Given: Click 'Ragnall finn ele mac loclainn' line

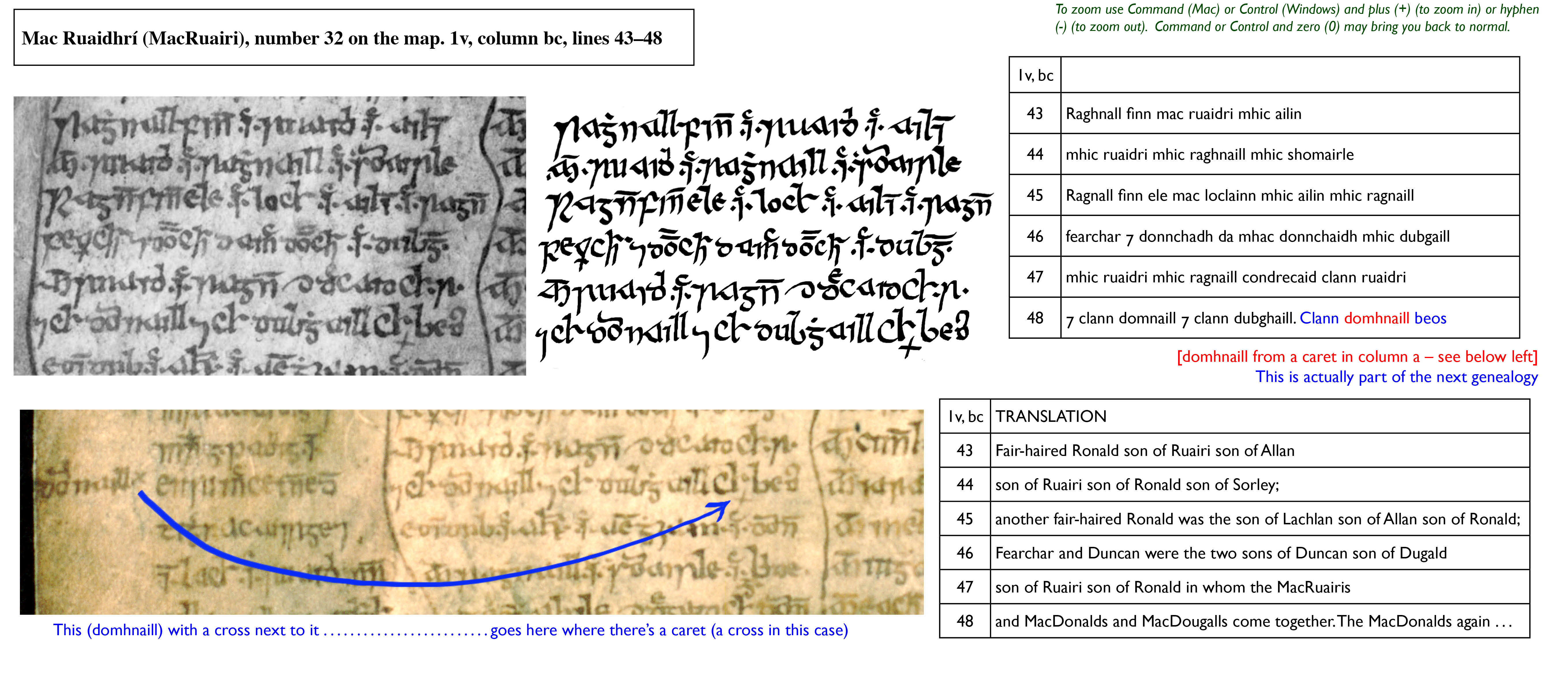Looking at the screenshot, I should tap(1239, 195).
